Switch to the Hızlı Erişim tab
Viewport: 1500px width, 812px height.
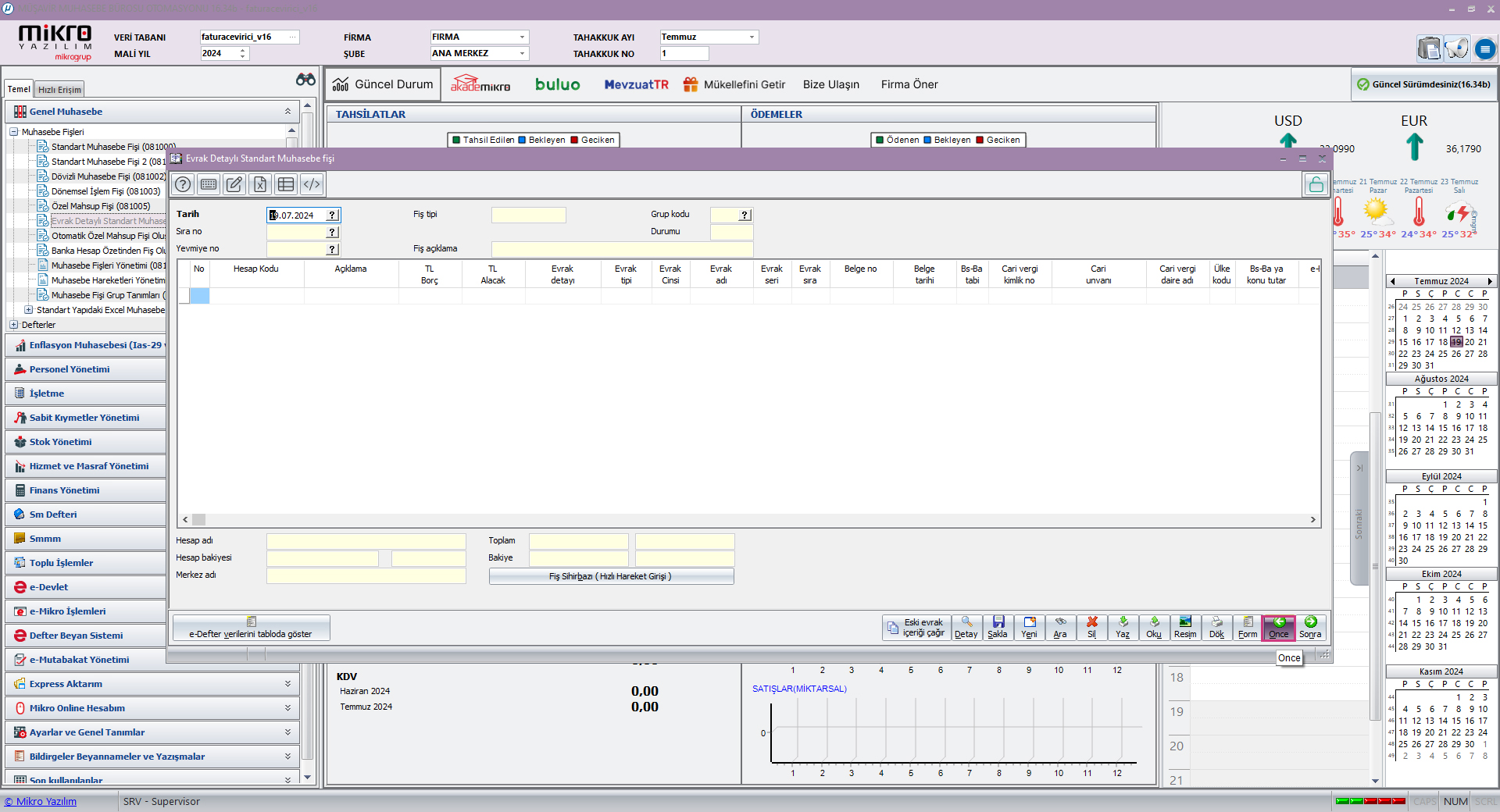pyautogui.click(x=59, y=90)
